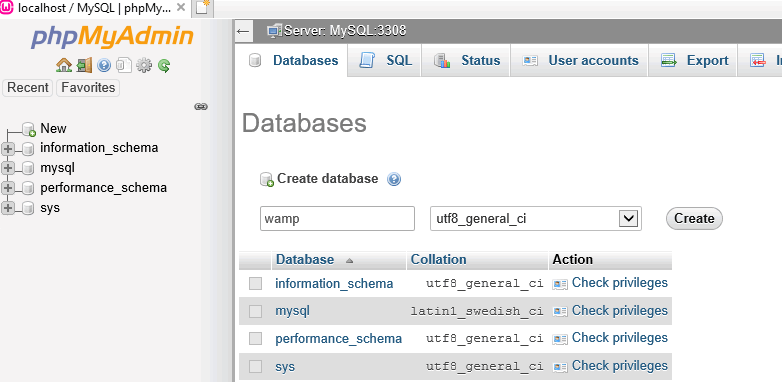This screenshot has height=382, width=782.
Task: Open the Export tab
Action: tap(694, 61)
